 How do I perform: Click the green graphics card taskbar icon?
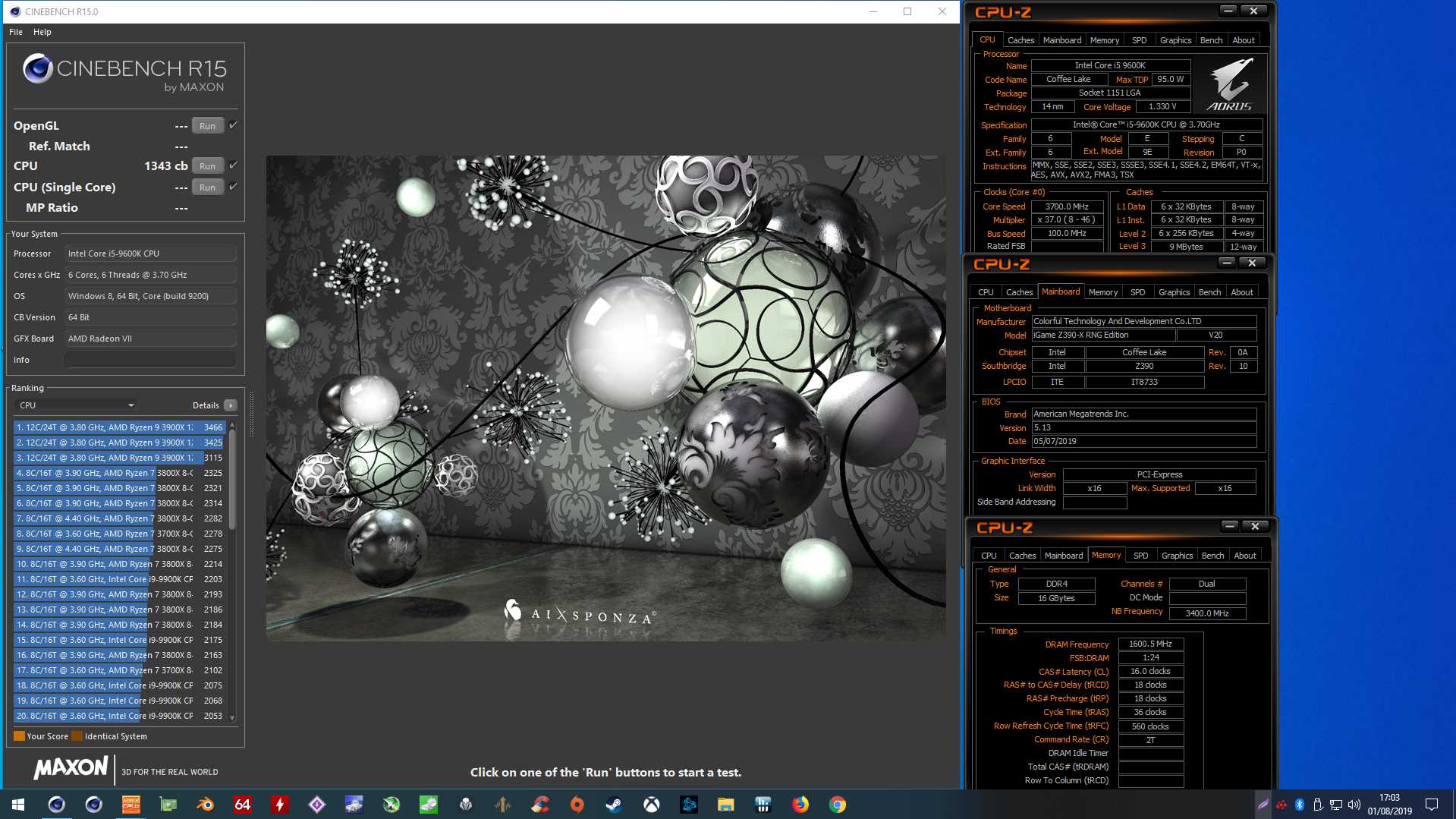(168, 805)
